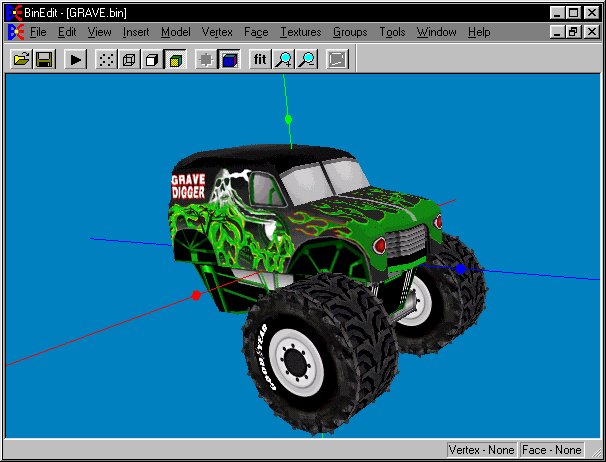Click the Tools menu item

(x=392, y=32)
